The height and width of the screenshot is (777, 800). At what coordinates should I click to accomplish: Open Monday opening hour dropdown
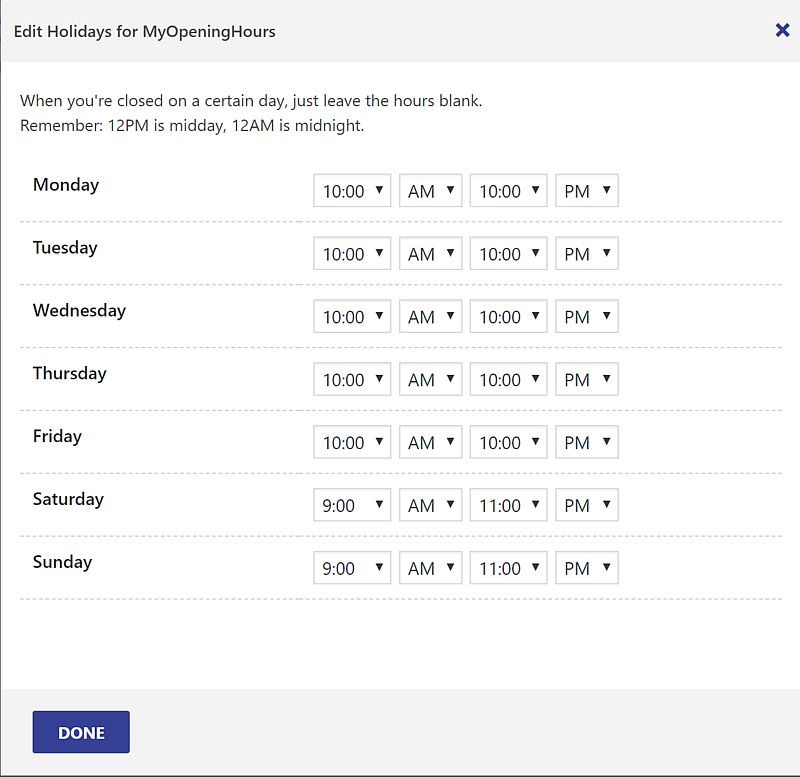point(352,190)
